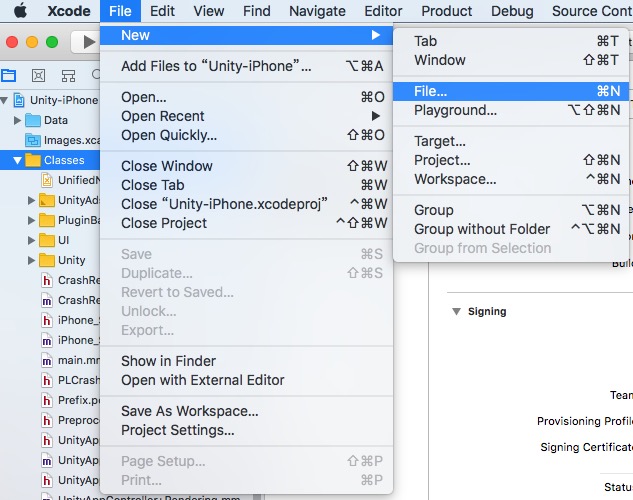Image resolution: width=633 pixels, height=500 pixels.
Task: Click the UnityAds folder icon
Action: coord(47,200)
